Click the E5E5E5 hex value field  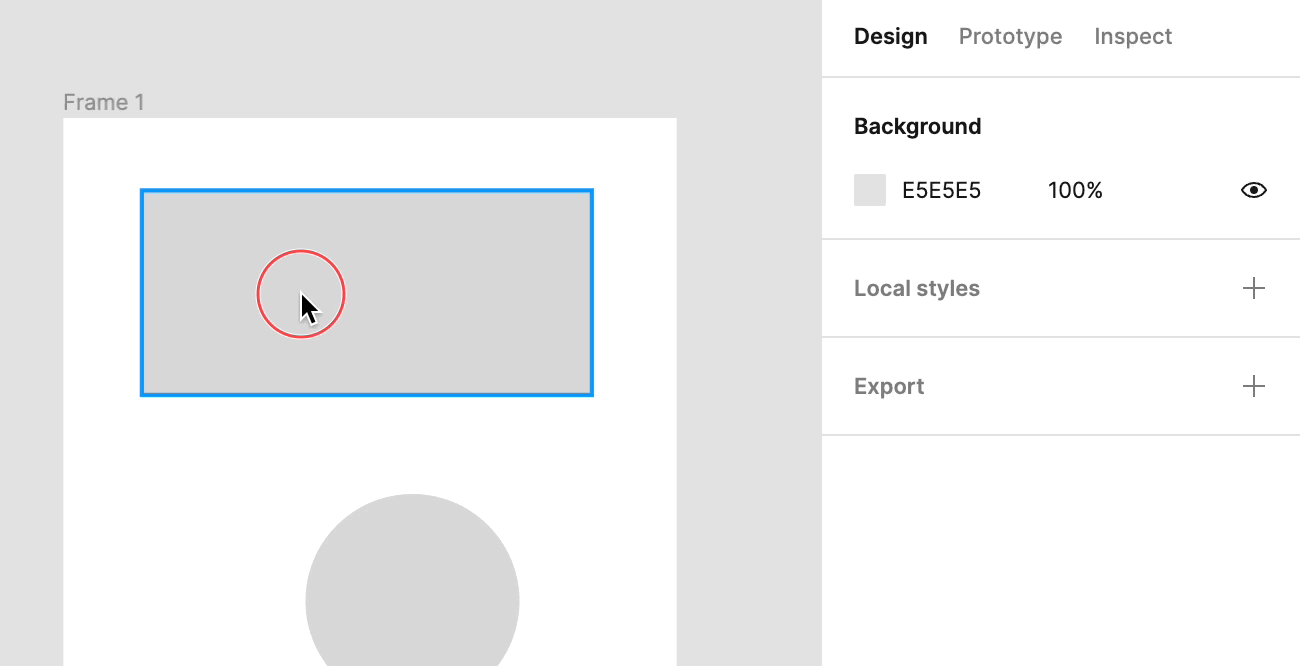pyautogui.click(x=940, y=189)
